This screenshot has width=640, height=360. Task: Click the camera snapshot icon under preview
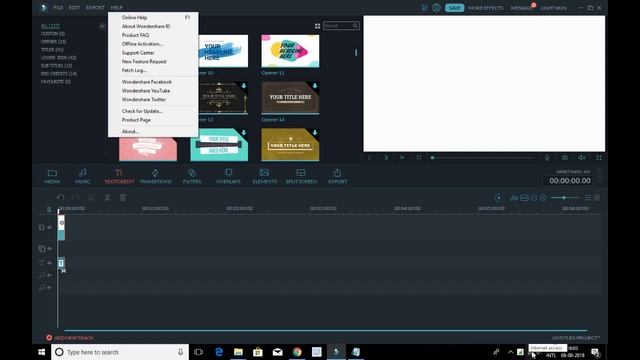pos(564,158)
